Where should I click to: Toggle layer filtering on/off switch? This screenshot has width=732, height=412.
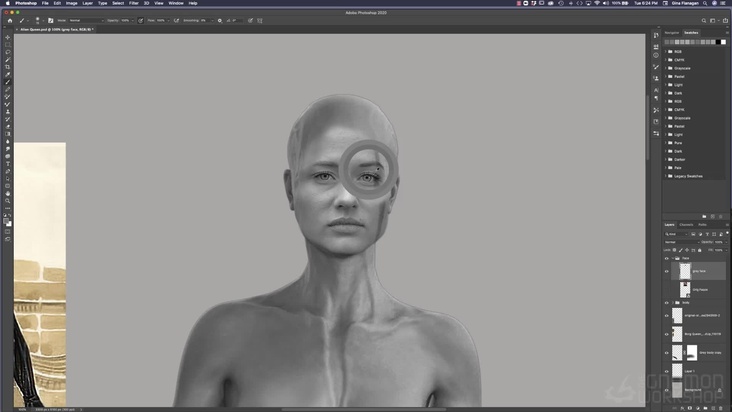pyautogui.click(x=727, y=233)
